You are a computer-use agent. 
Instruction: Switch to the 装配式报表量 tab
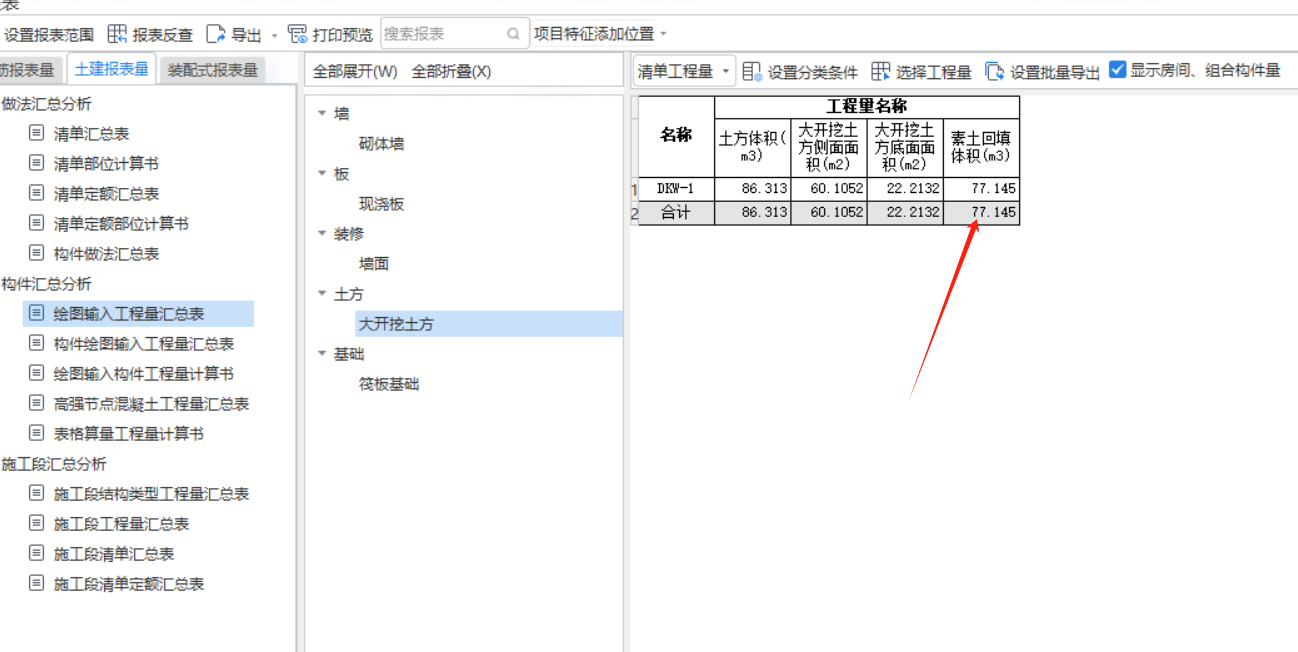click(x=214, y=70)
